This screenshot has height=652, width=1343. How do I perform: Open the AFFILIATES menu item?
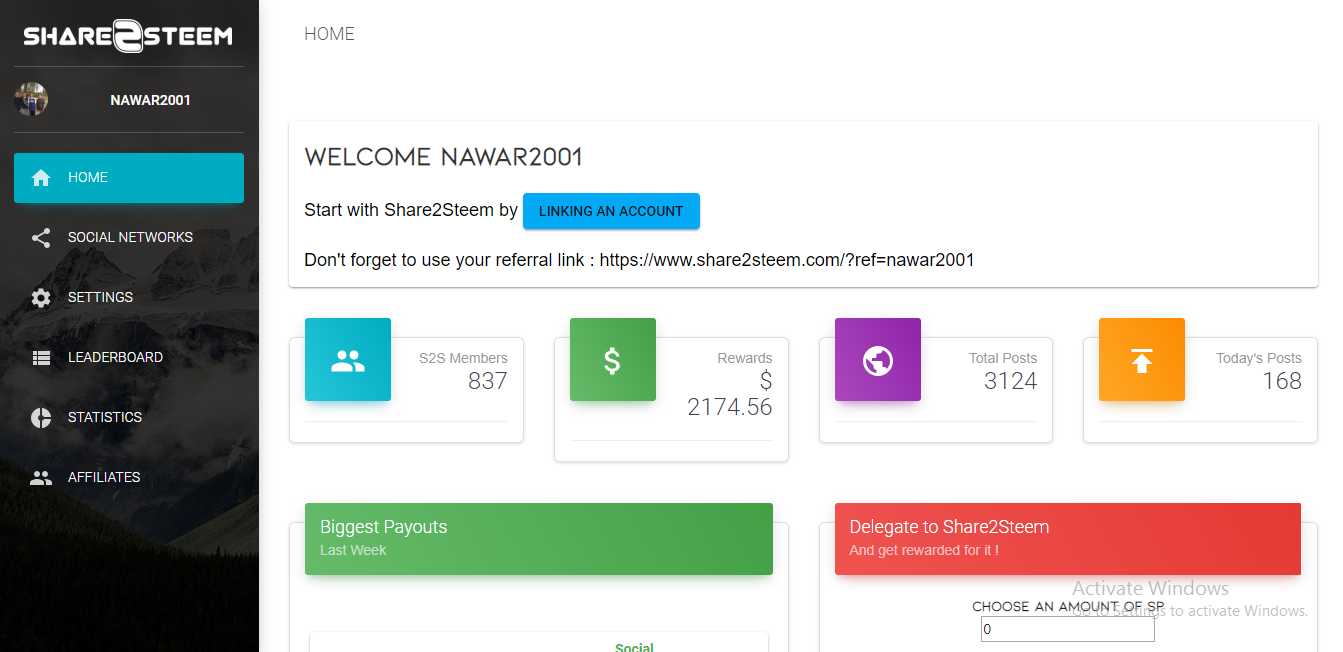click(129, 478)
